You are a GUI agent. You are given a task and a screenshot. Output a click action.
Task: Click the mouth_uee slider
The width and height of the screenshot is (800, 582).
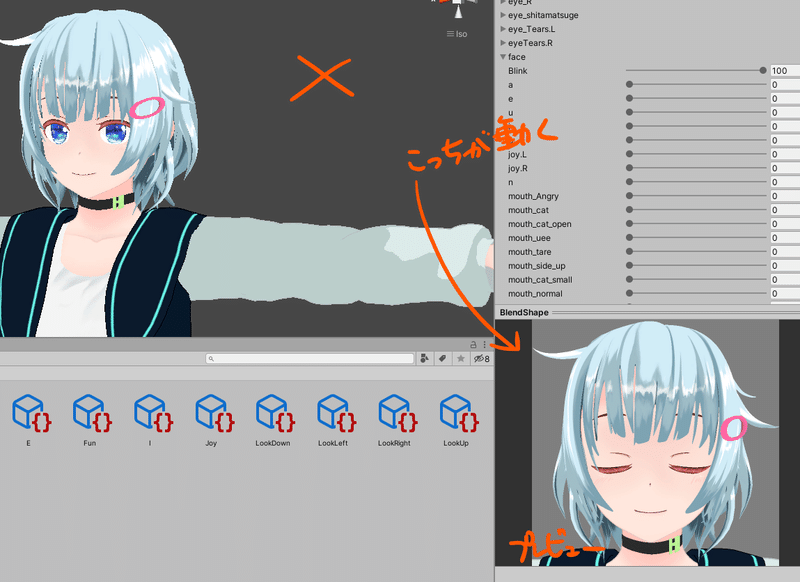pyautogui.click(x=696, y=238)
